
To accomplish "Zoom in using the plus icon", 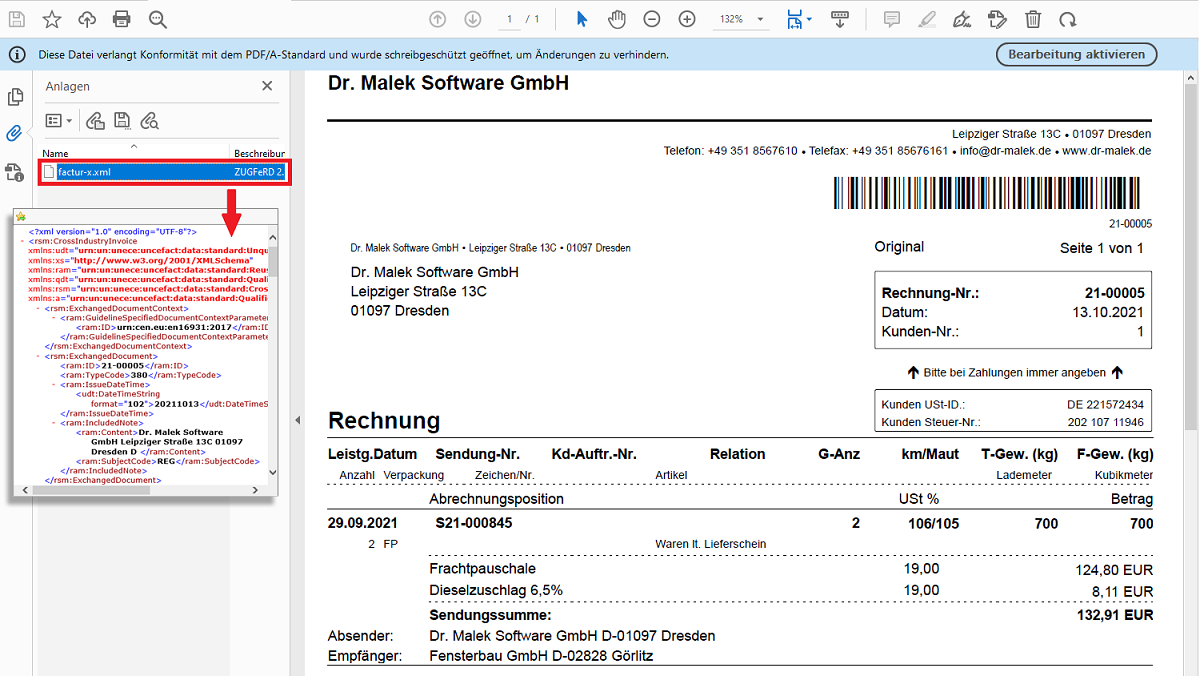I will pyautogui.click(x=686, y=18).
